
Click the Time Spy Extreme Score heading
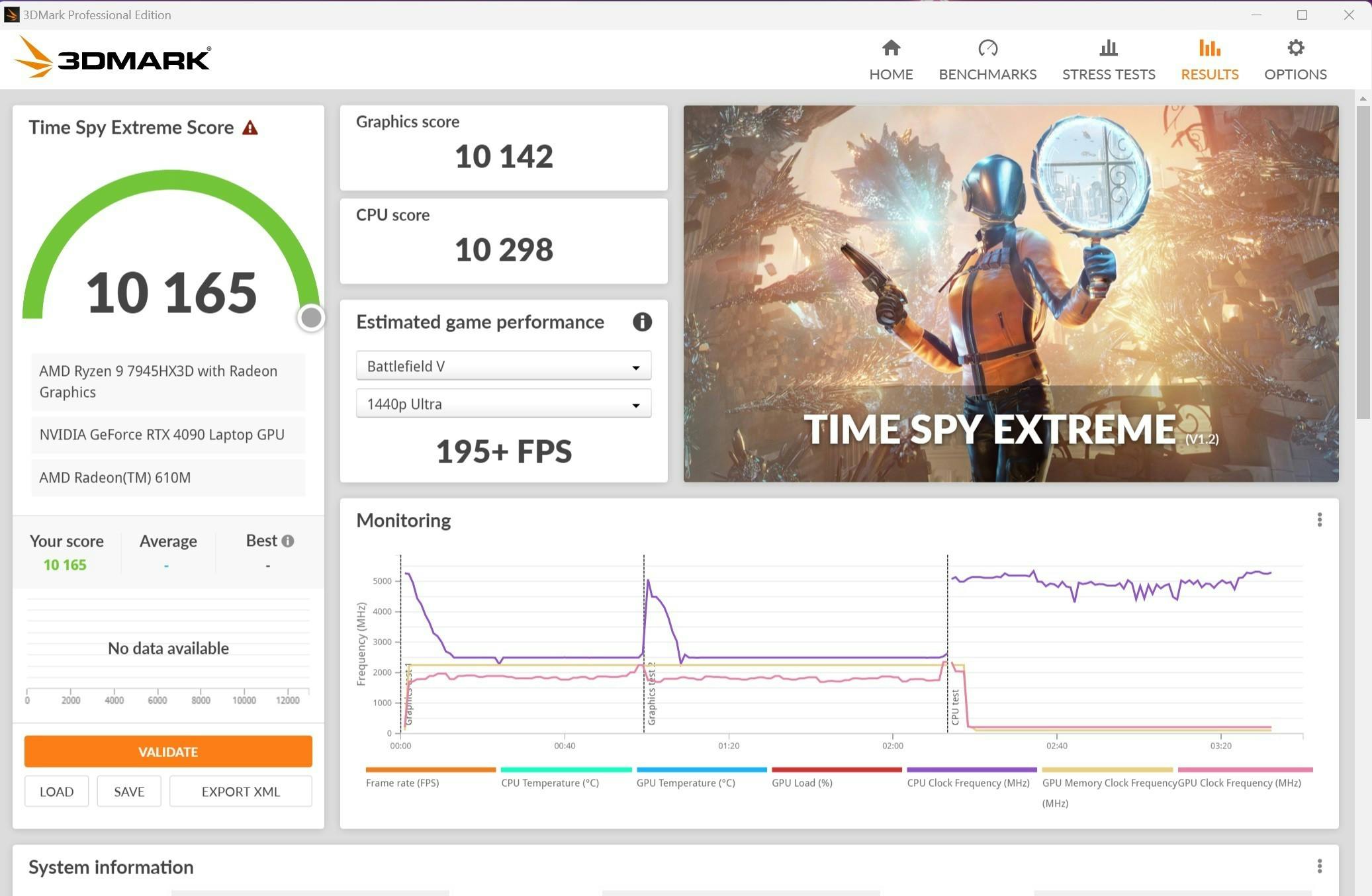click(131, 127)
